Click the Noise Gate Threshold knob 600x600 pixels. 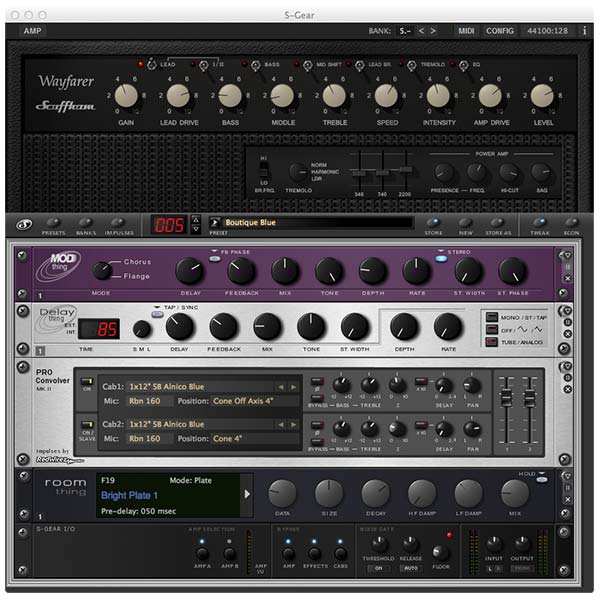point(379,543)
